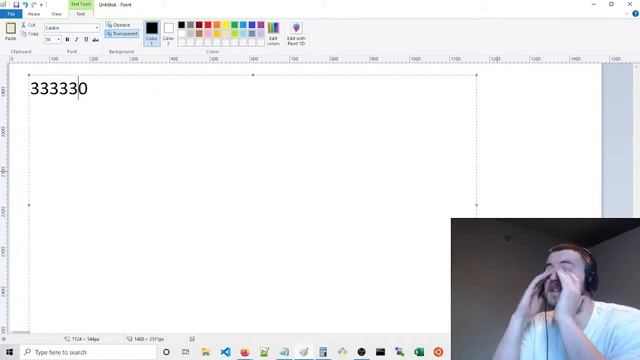Viewport: 640px width, 360px height.
Task: Open Task View on the taskbar
Action: pyautogui.click(x=185, y=352)
